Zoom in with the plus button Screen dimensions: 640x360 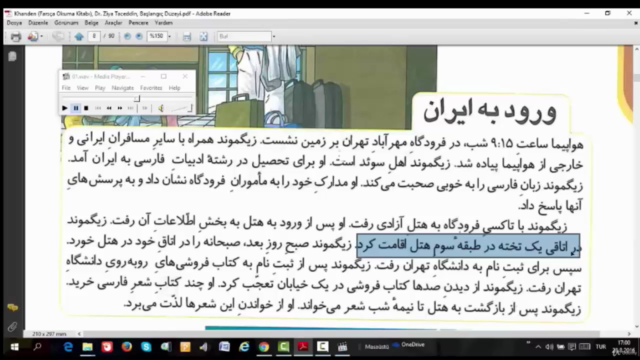click(139, 37)
